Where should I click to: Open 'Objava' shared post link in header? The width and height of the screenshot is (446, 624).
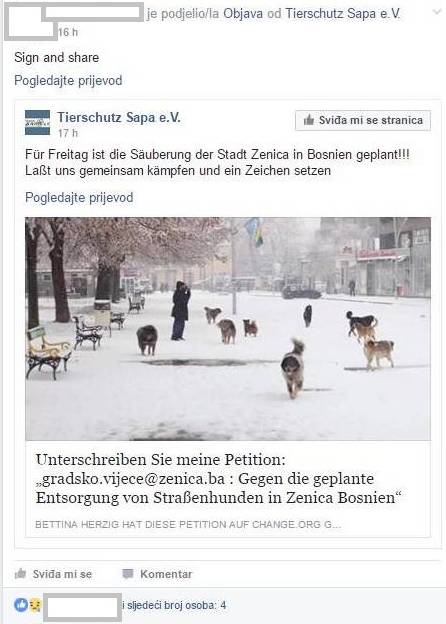(x=243, y=14)
